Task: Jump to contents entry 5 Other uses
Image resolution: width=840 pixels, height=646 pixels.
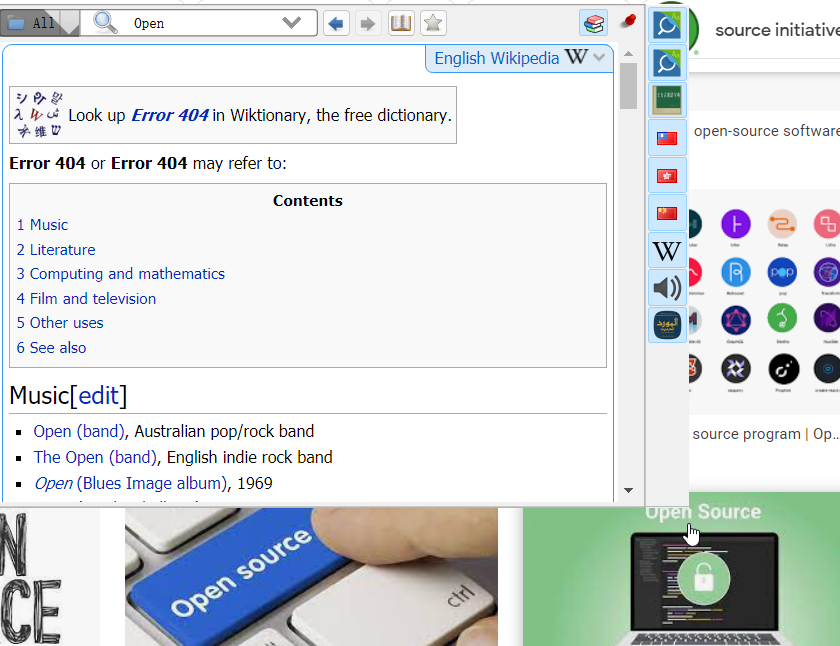Action: (60, 323)
